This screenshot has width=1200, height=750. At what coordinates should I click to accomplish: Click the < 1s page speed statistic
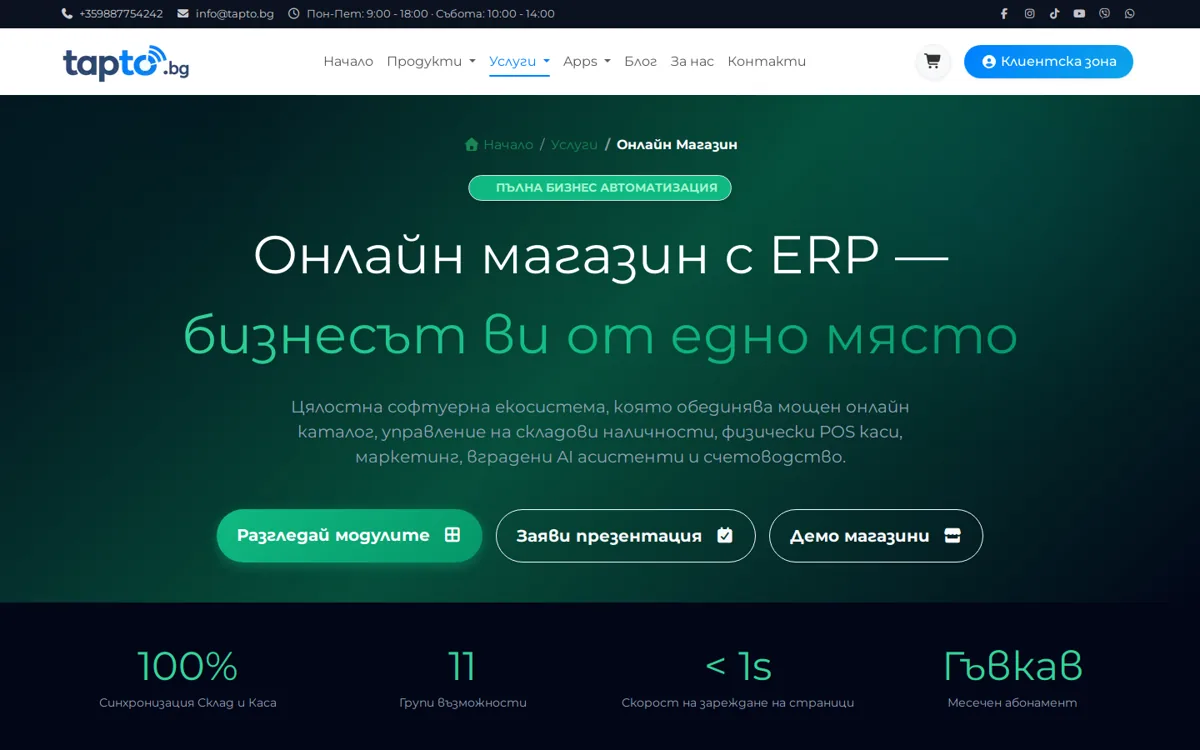(x=738, y=666)
